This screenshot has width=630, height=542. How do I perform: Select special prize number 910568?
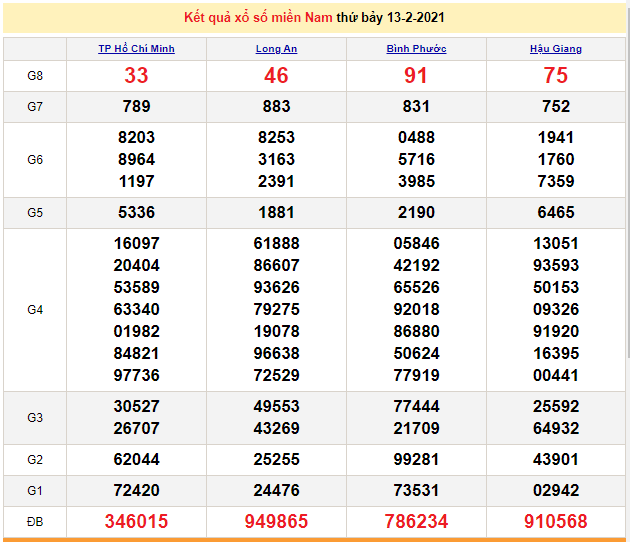(x=556, y=522)
